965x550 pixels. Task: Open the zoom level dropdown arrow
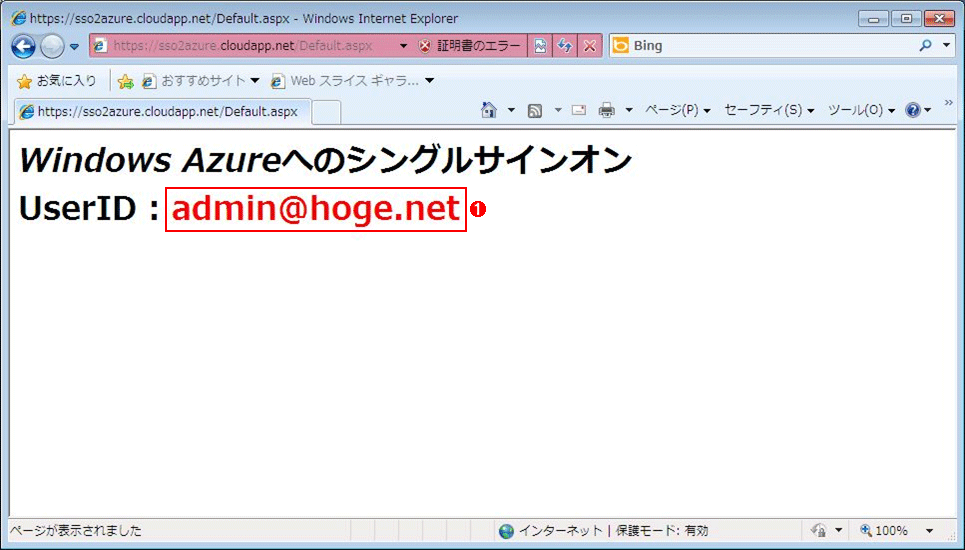[929, 531]
